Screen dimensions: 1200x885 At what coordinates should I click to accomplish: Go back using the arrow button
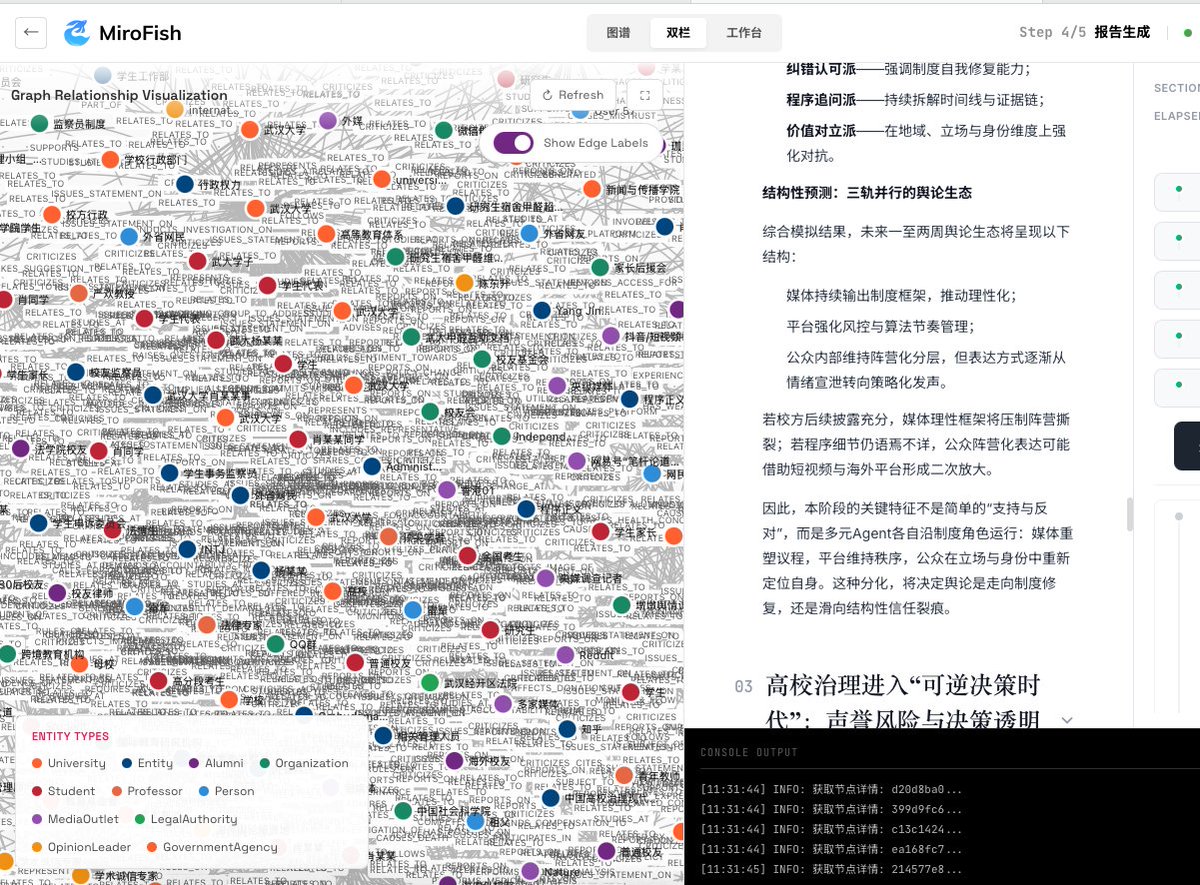pyautogui.click(x=31, y=33)
